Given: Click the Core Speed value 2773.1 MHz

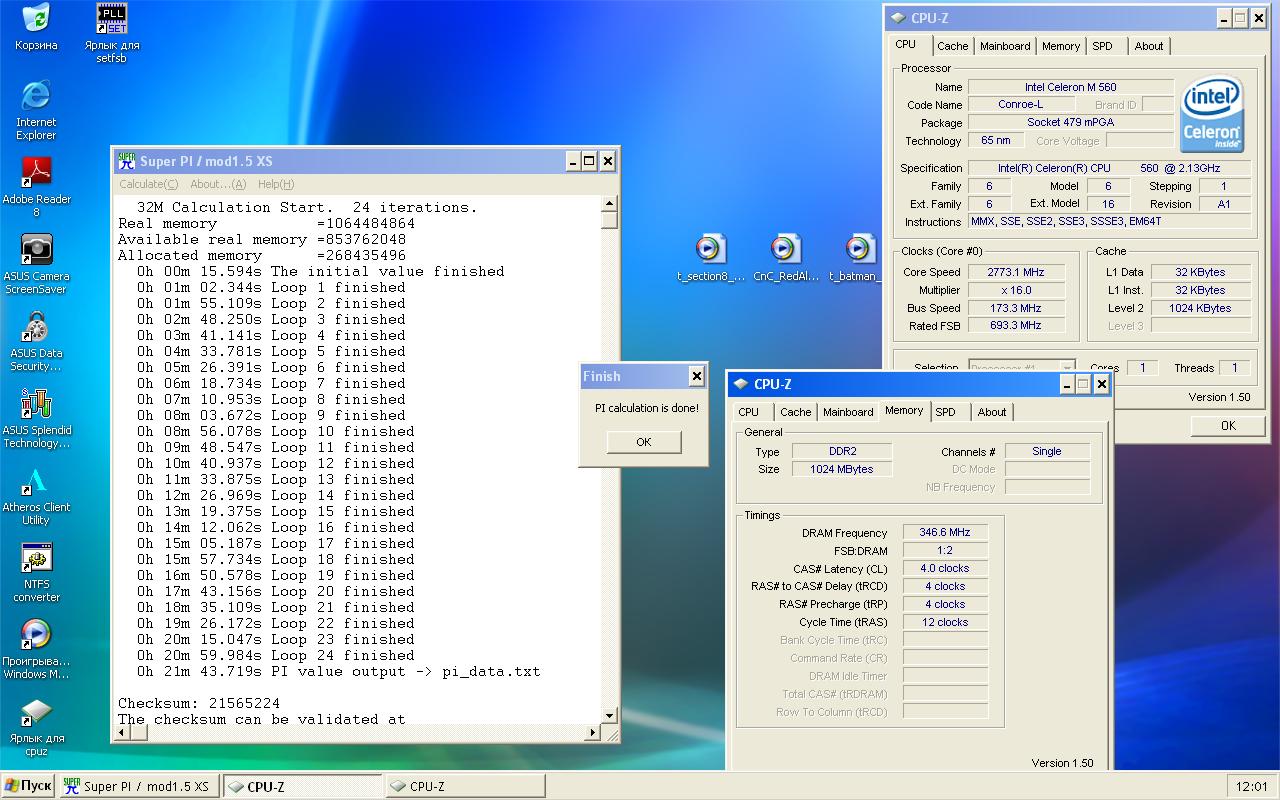Looking at the screenshot, I should pos(1016,272).
